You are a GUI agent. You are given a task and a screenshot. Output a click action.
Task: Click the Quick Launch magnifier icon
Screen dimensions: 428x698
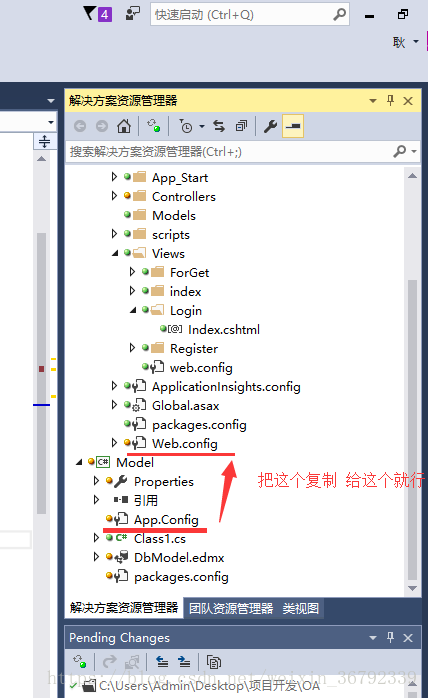(x=339, y=14)
